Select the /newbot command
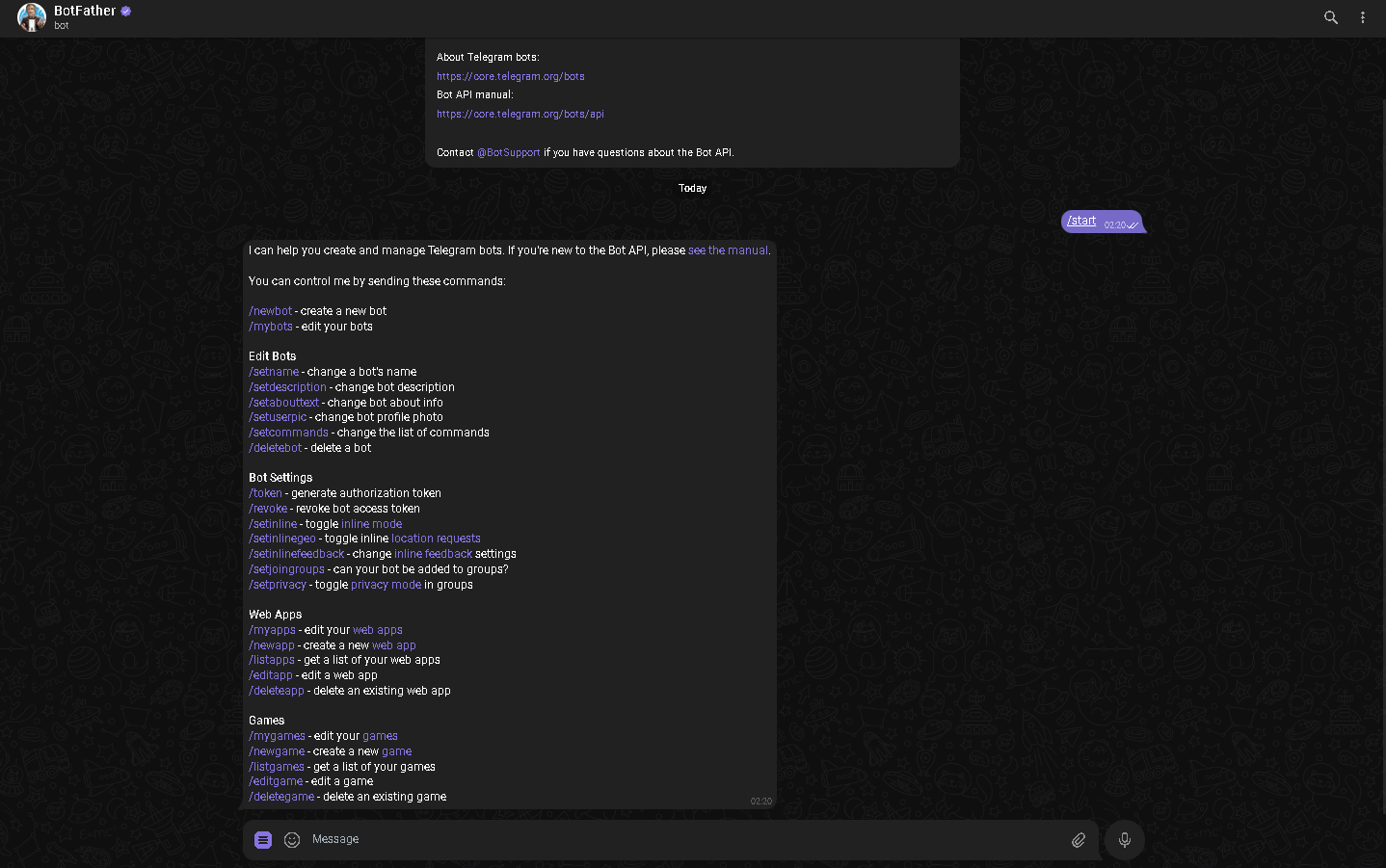1386x868 pixels. (x=271, y=311)
